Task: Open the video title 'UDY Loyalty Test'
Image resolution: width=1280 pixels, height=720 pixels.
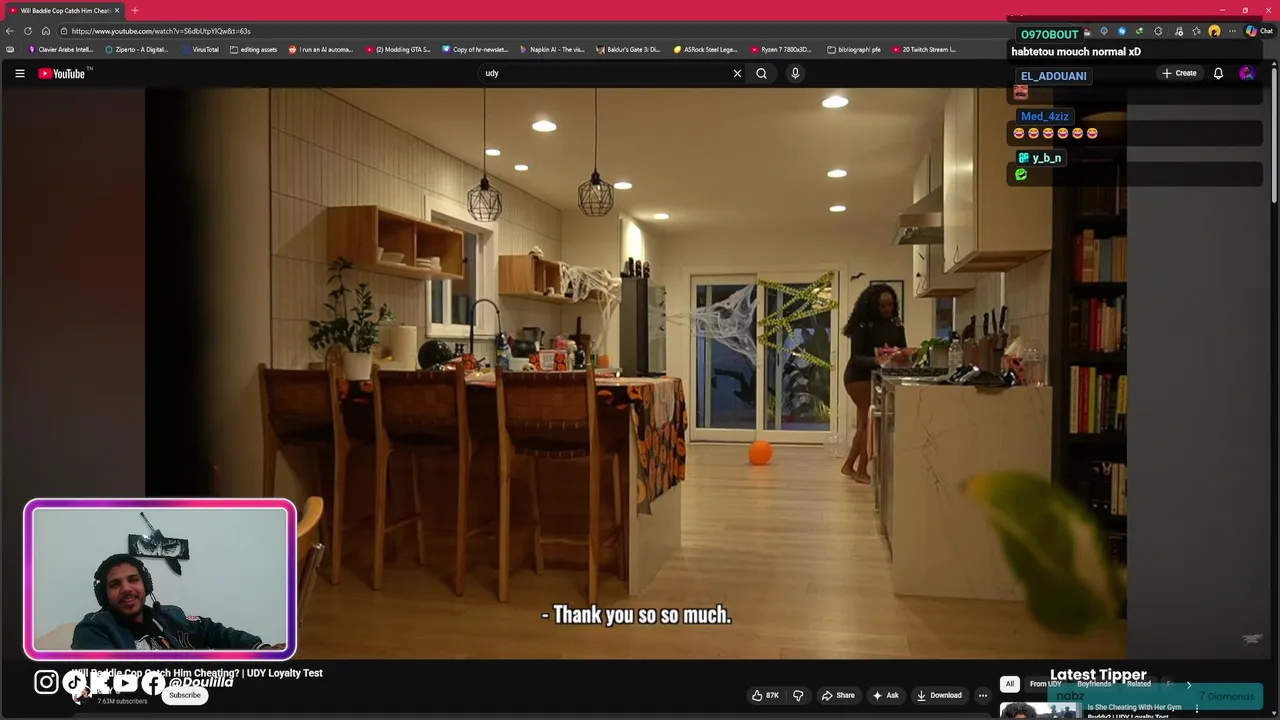Action: coord(196,673)
